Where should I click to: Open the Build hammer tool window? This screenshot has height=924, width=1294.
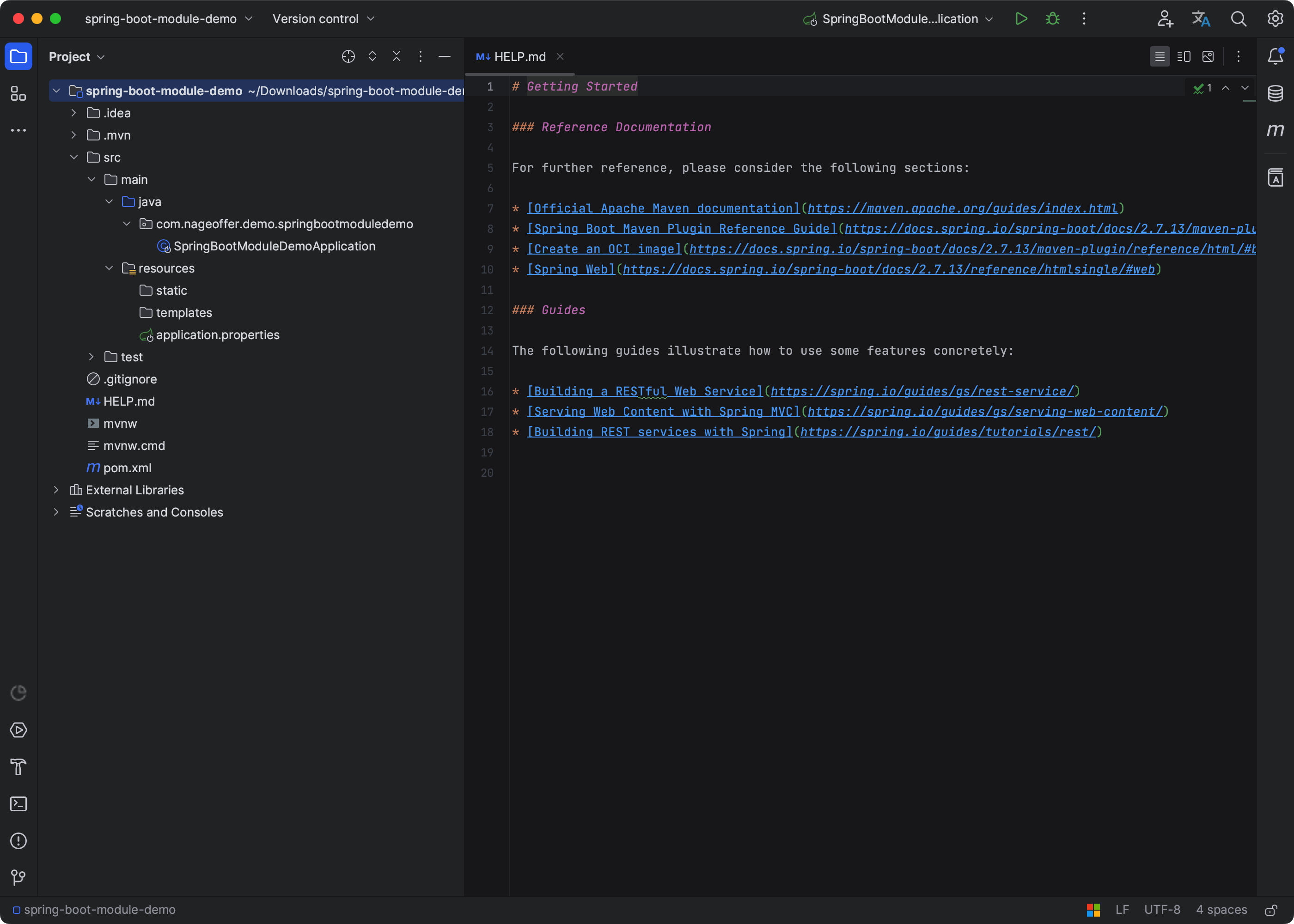click(18, 767)
